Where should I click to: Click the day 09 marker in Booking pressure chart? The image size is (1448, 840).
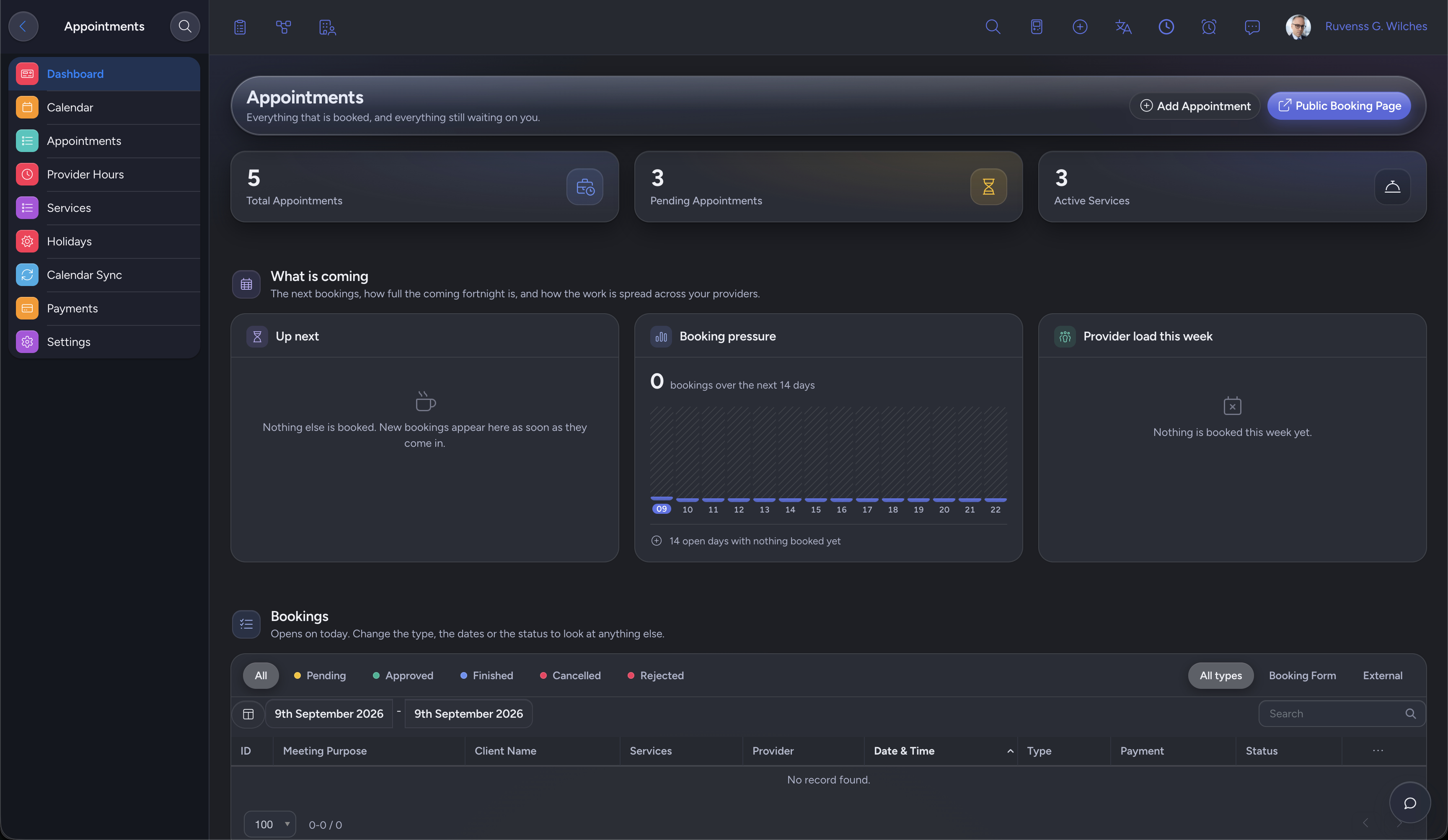tap(662, 509)
